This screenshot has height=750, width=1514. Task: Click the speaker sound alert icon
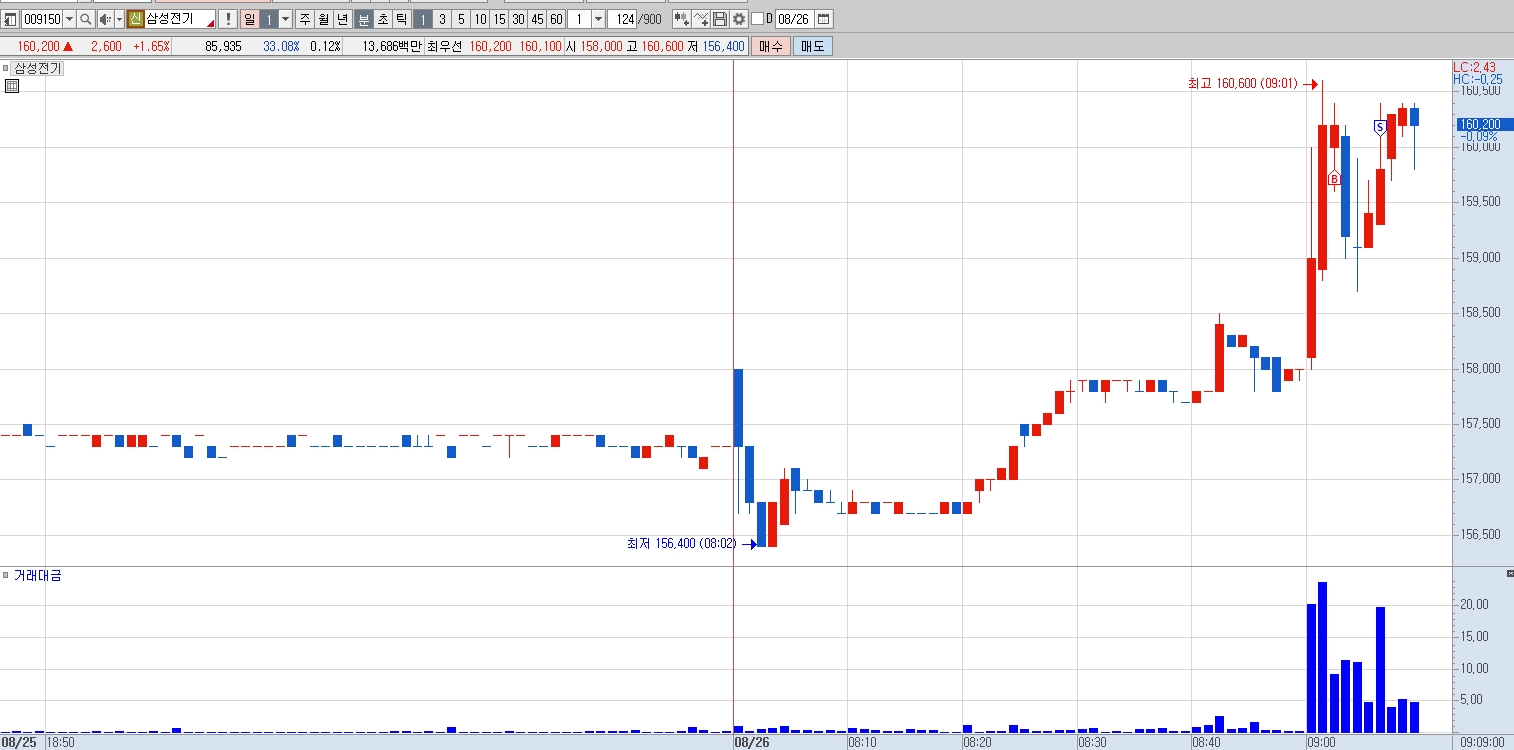[x=104, y=19]
